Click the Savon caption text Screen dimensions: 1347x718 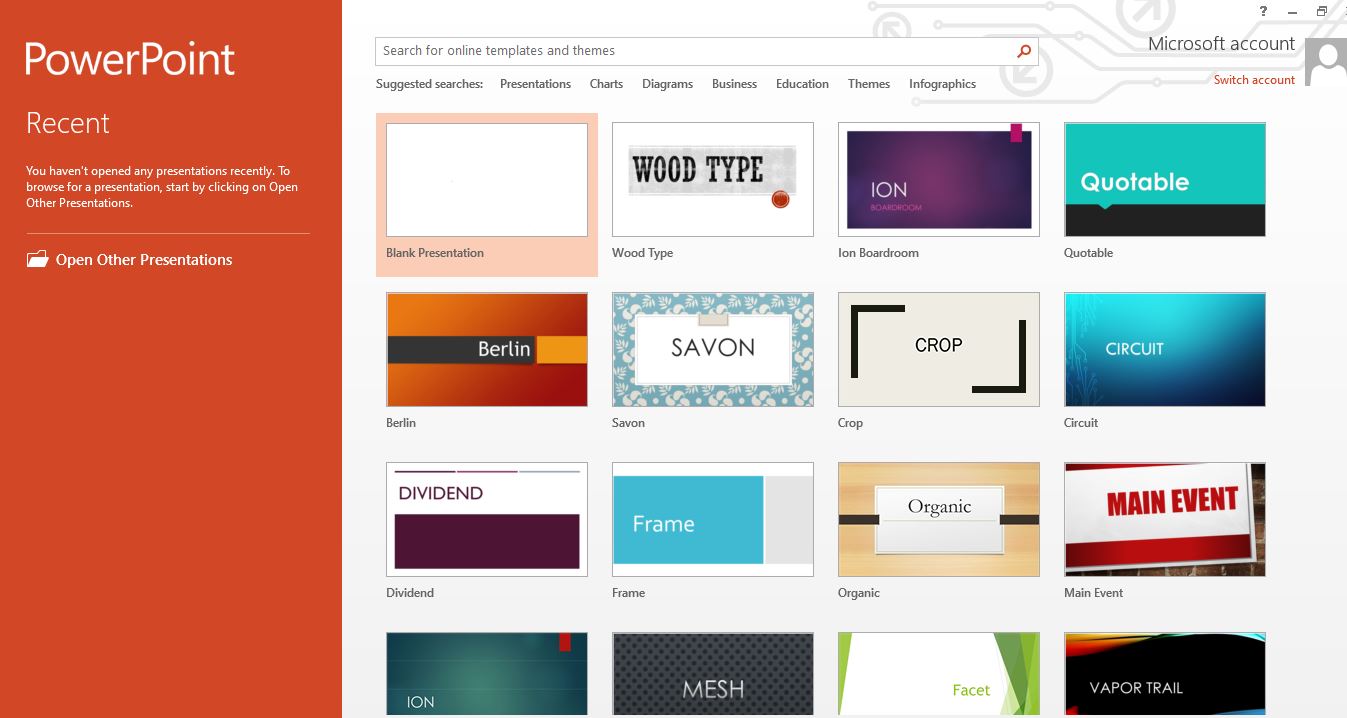(628, 423)
